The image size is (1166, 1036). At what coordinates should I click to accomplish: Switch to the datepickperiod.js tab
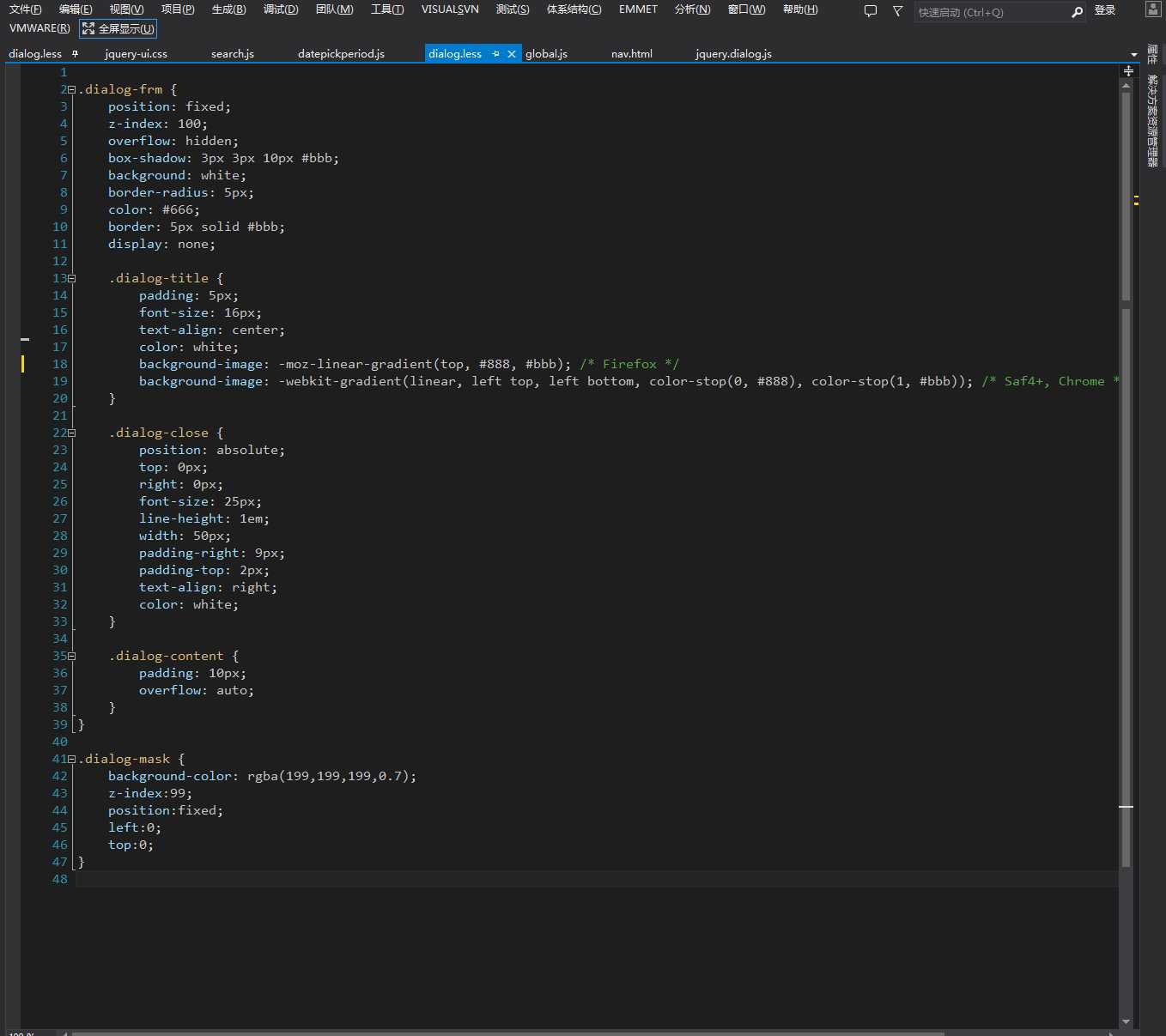point(341,53)
